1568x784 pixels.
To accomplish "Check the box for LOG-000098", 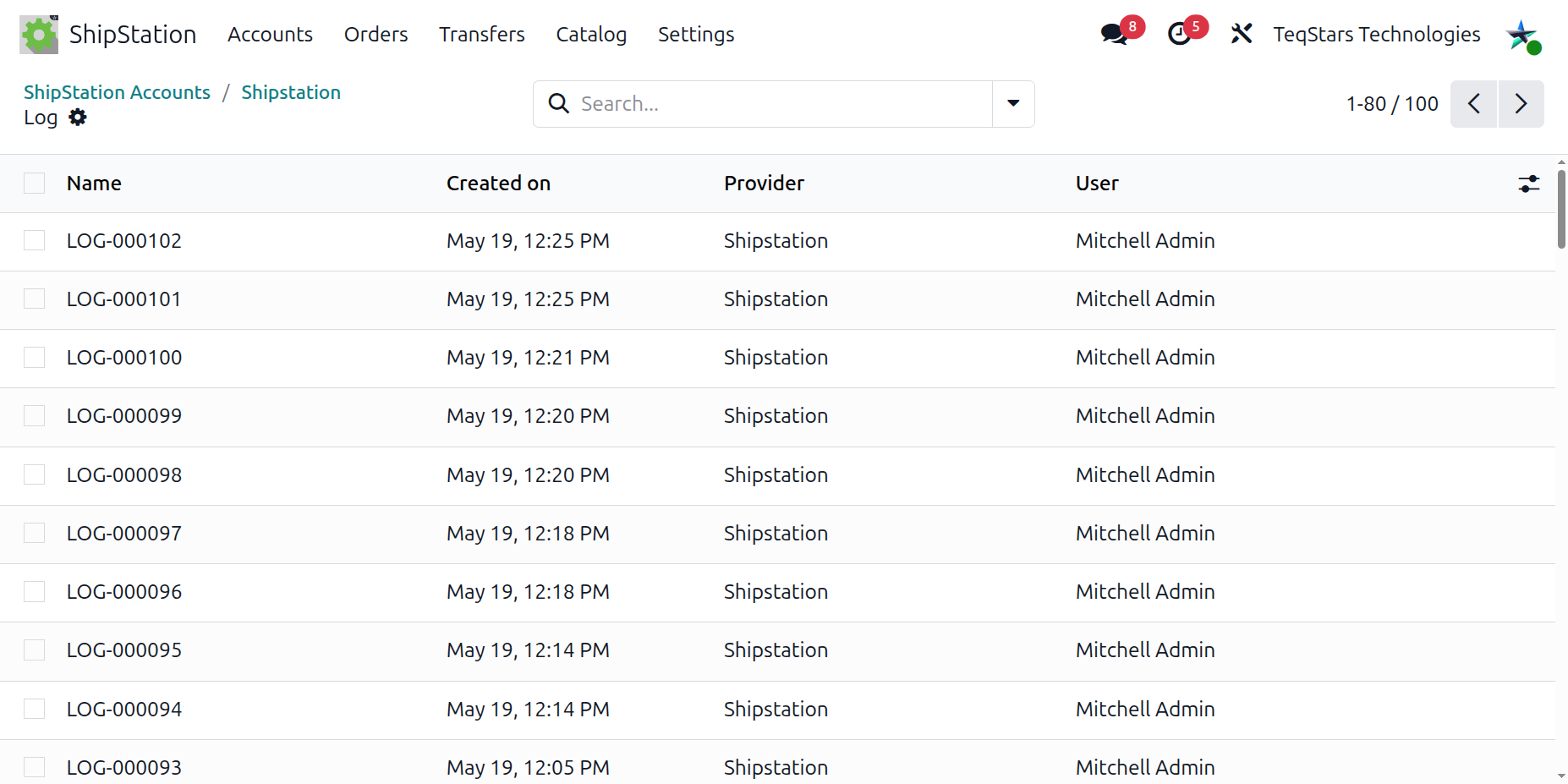I will click(35, 475).
